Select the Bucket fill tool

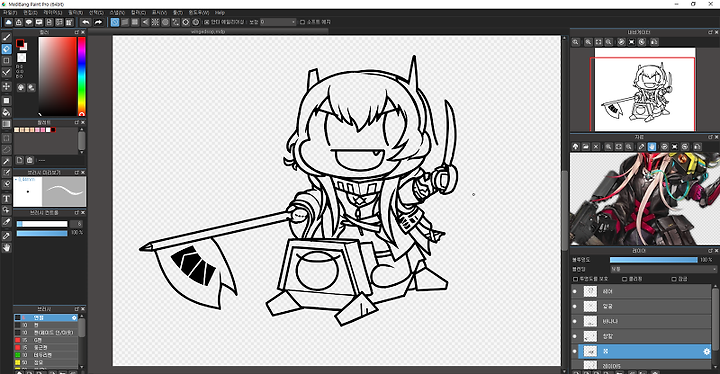[6, 112]
